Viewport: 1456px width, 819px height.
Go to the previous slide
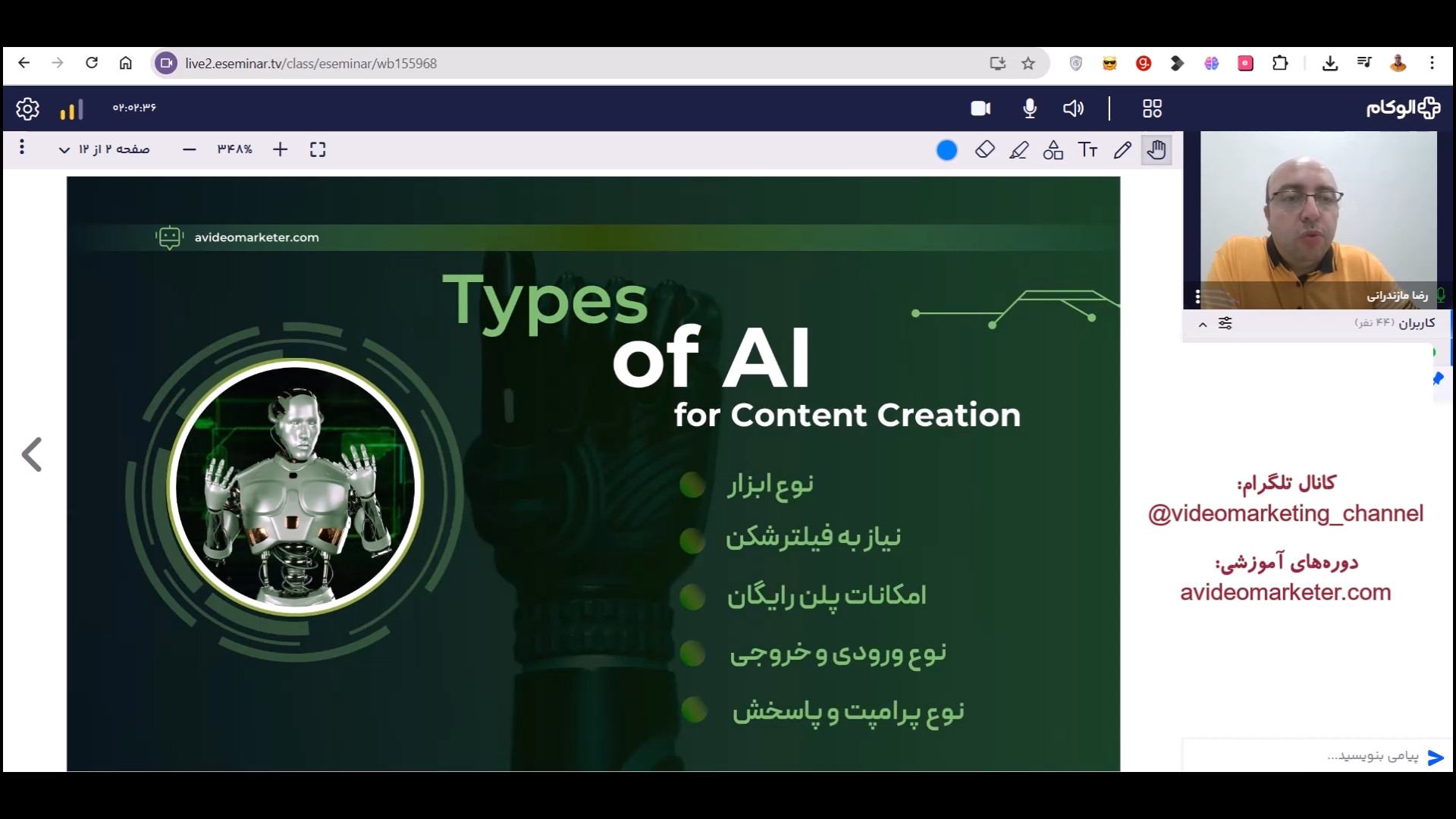pos(32,454)
